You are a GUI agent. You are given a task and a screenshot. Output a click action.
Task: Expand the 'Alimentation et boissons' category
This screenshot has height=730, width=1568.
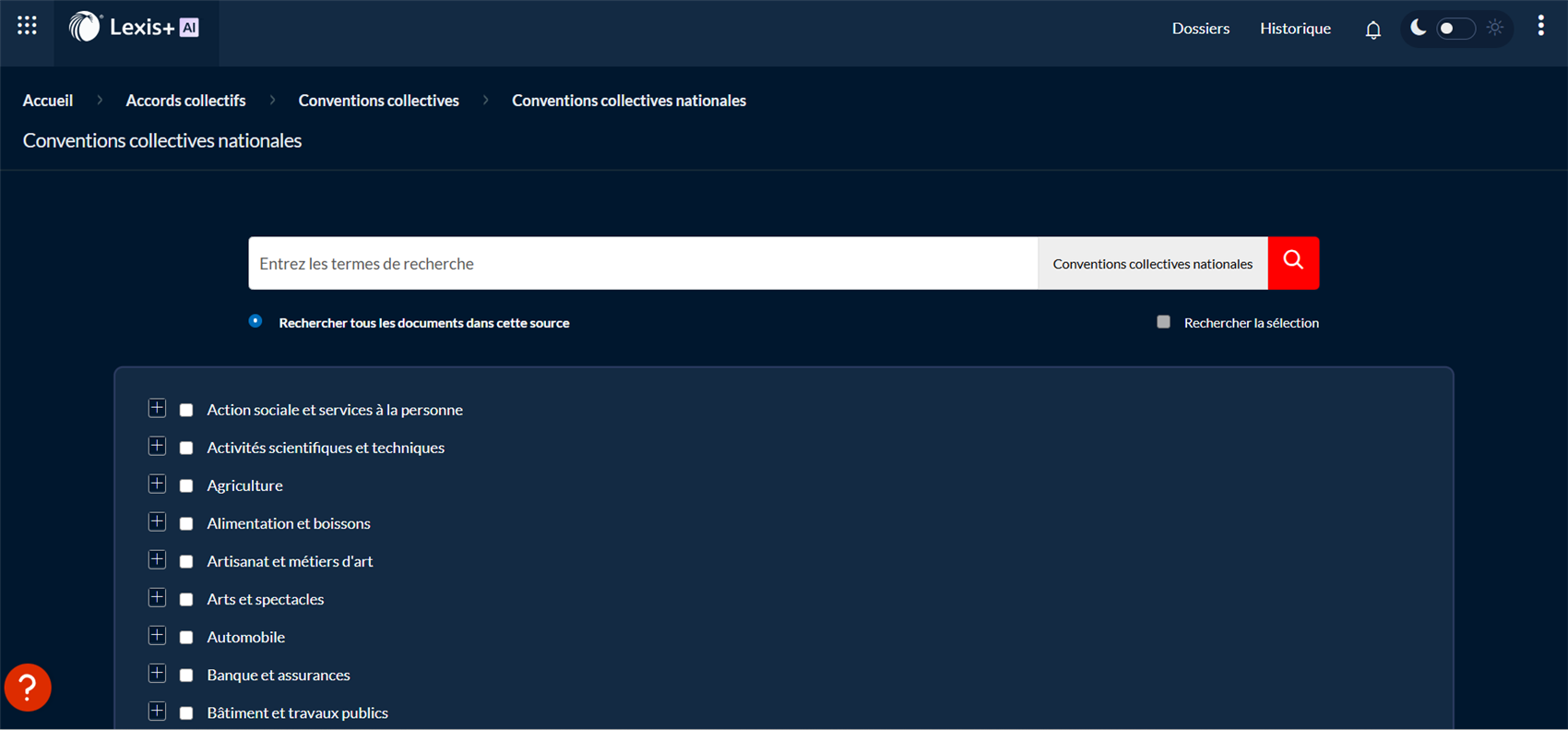[x=157, y=522]
